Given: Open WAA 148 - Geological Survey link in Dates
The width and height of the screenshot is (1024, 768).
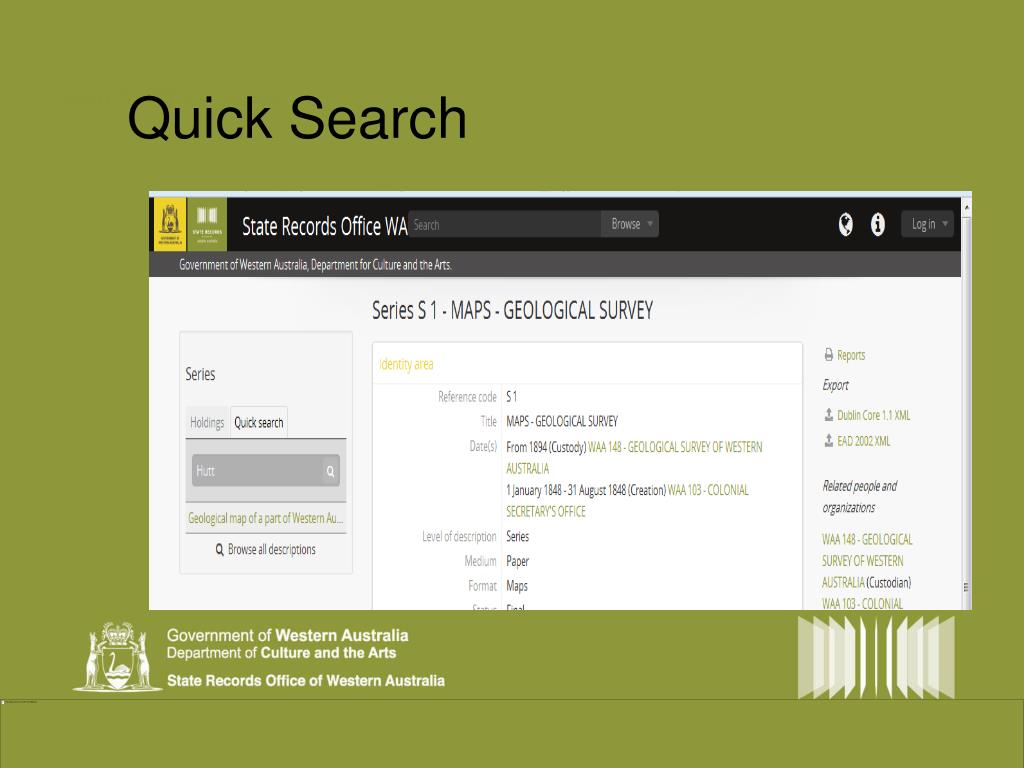Looking at the screenshot, I should click(633, 458).
